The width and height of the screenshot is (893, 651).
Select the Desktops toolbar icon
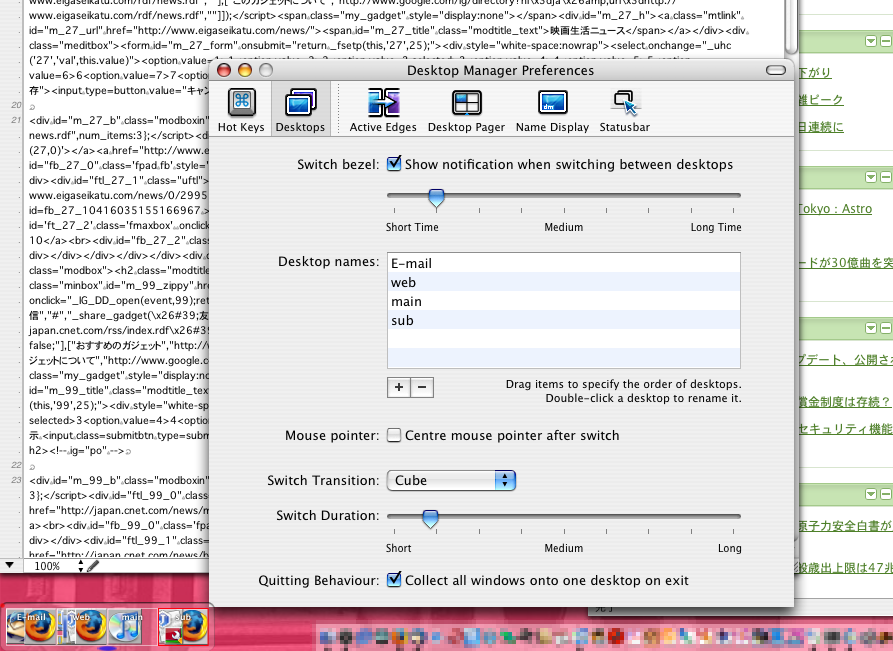click(300, 110)
